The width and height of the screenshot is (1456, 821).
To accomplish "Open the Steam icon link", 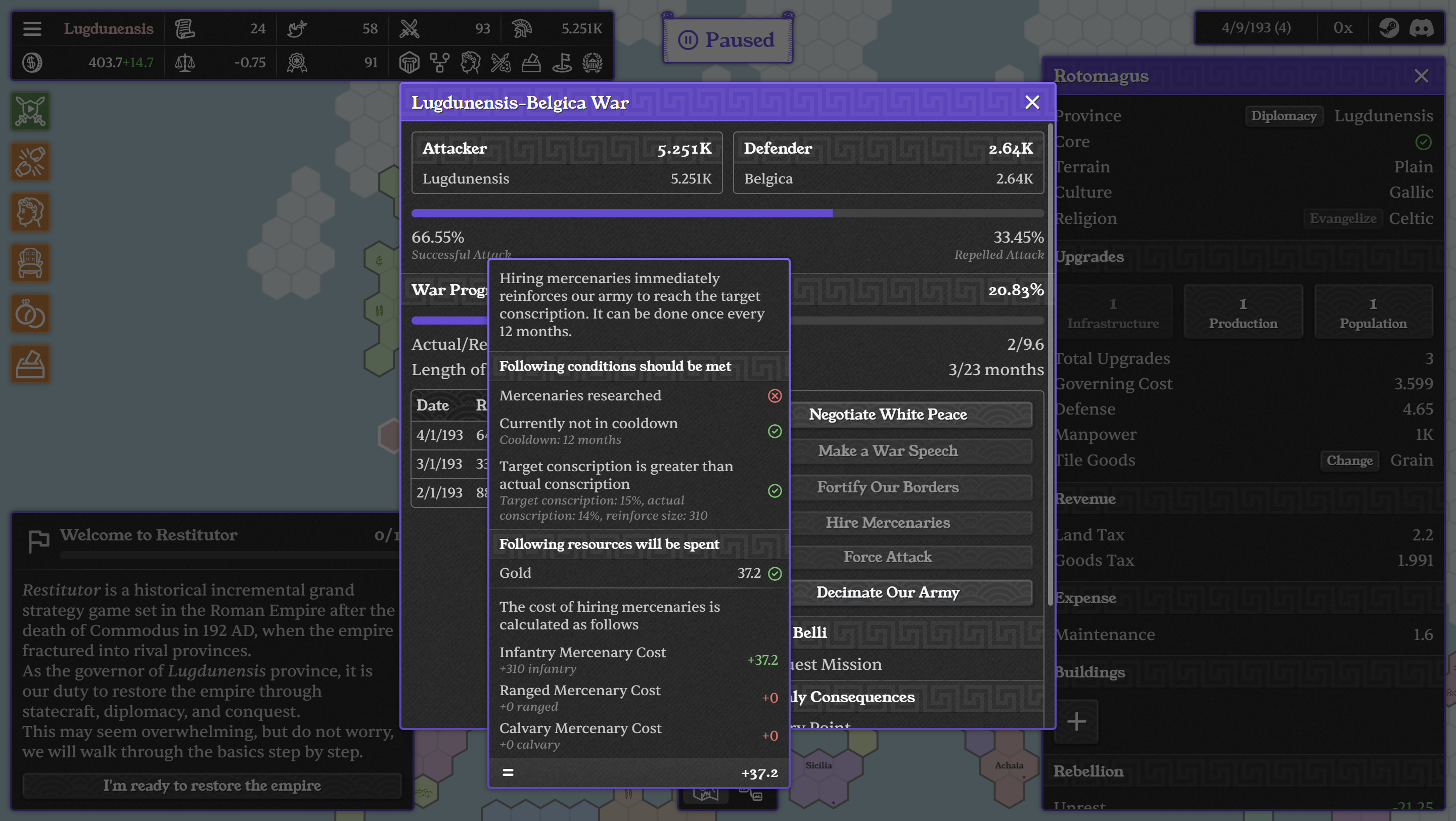I will (1388, 28).
